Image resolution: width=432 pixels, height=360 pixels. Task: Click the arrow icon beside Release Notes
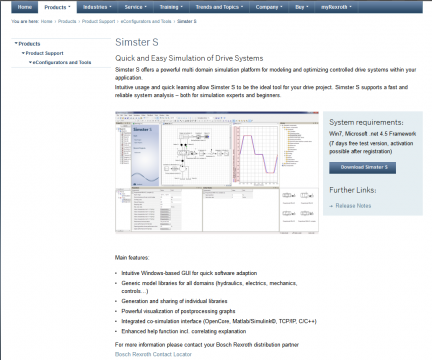(x=331, y=206)
